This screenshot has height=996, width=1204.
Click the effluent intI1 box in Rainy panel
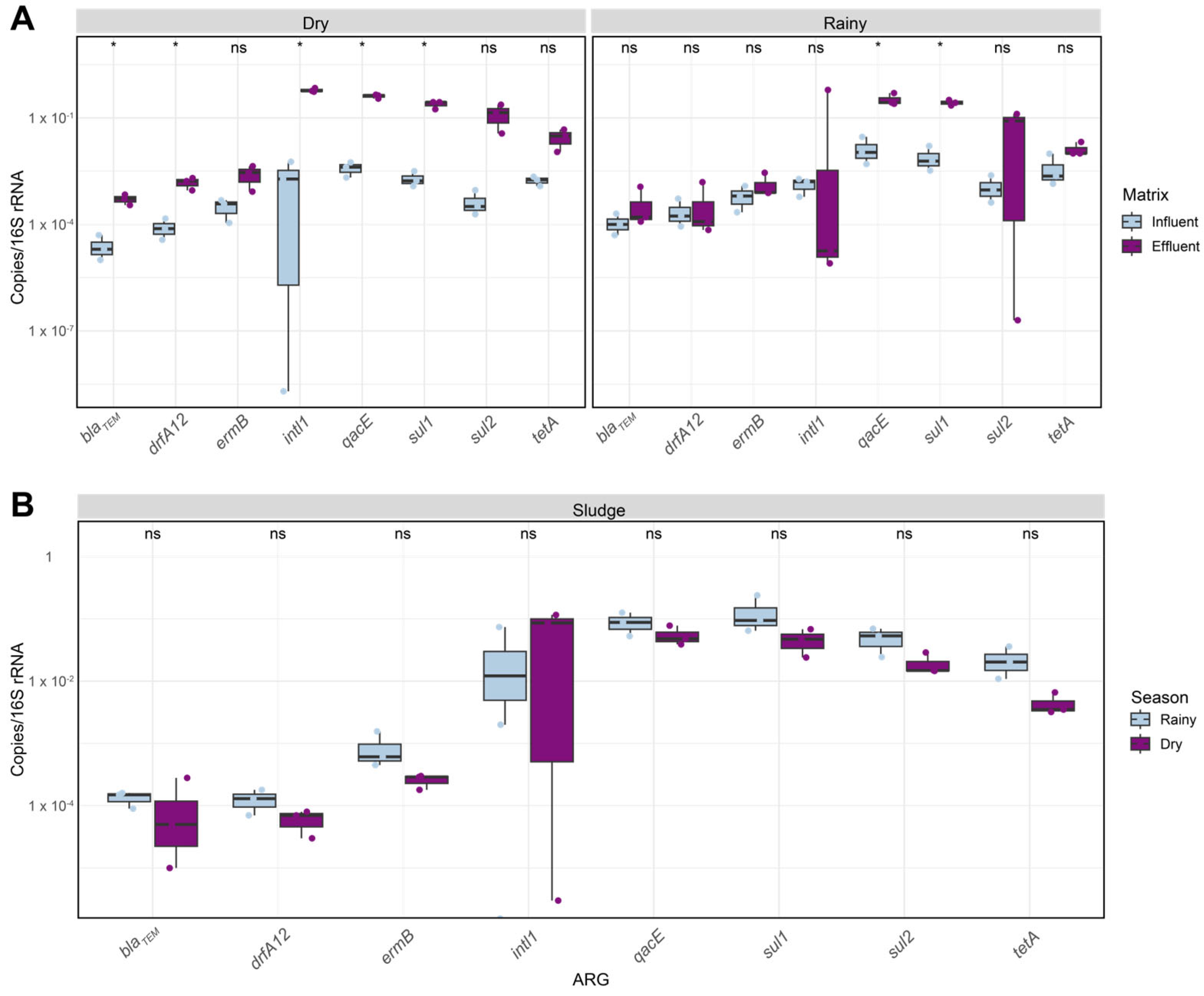[x=827, y=213]
